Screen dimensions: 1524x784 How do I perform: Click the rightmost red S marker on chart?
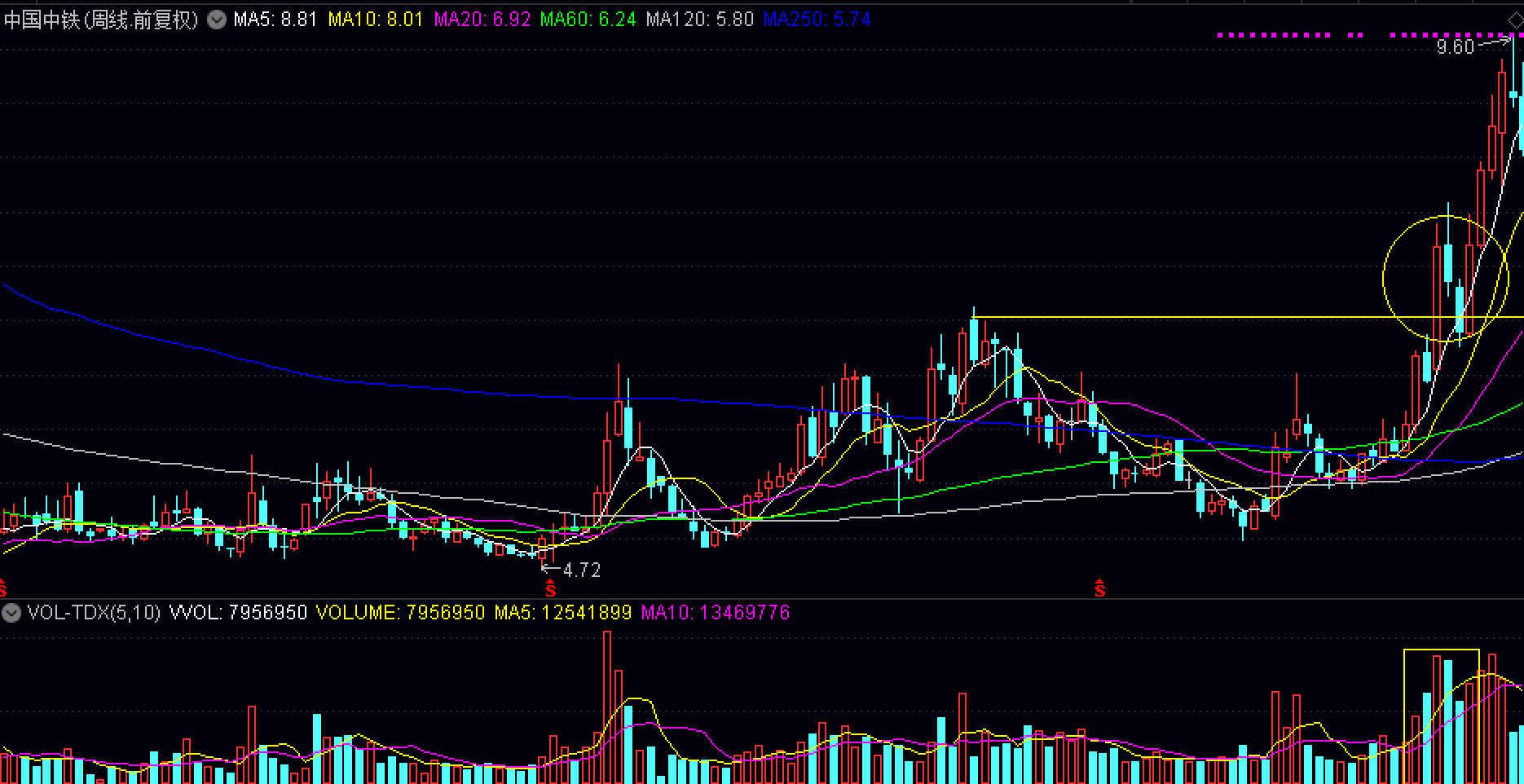click(x=1099, y=588)
